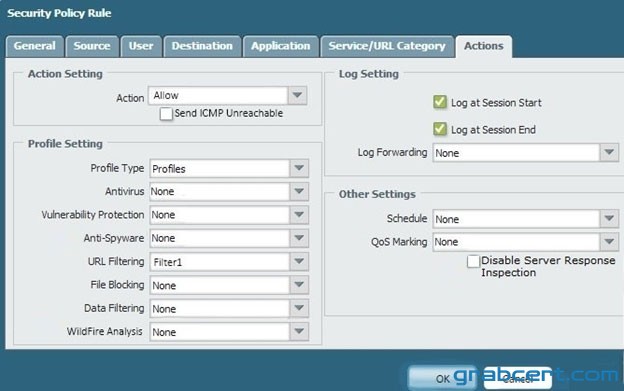Screen dimensions: 624x391
Task: Expand Vulnerability Protection dropdown arrow
Action: point(299,215)
